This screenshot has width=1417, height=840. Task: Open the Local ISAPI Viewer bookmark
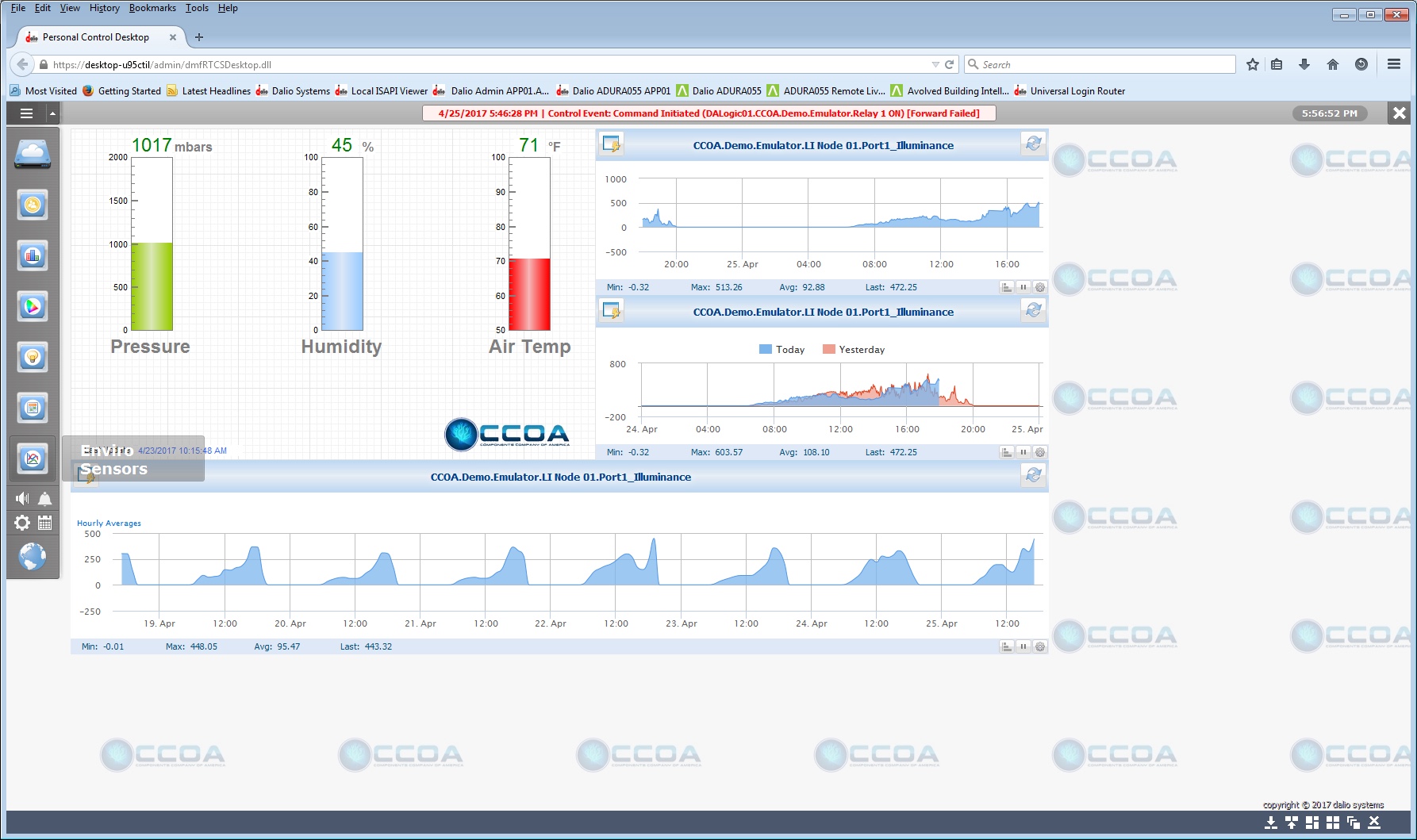pos(382,91)
